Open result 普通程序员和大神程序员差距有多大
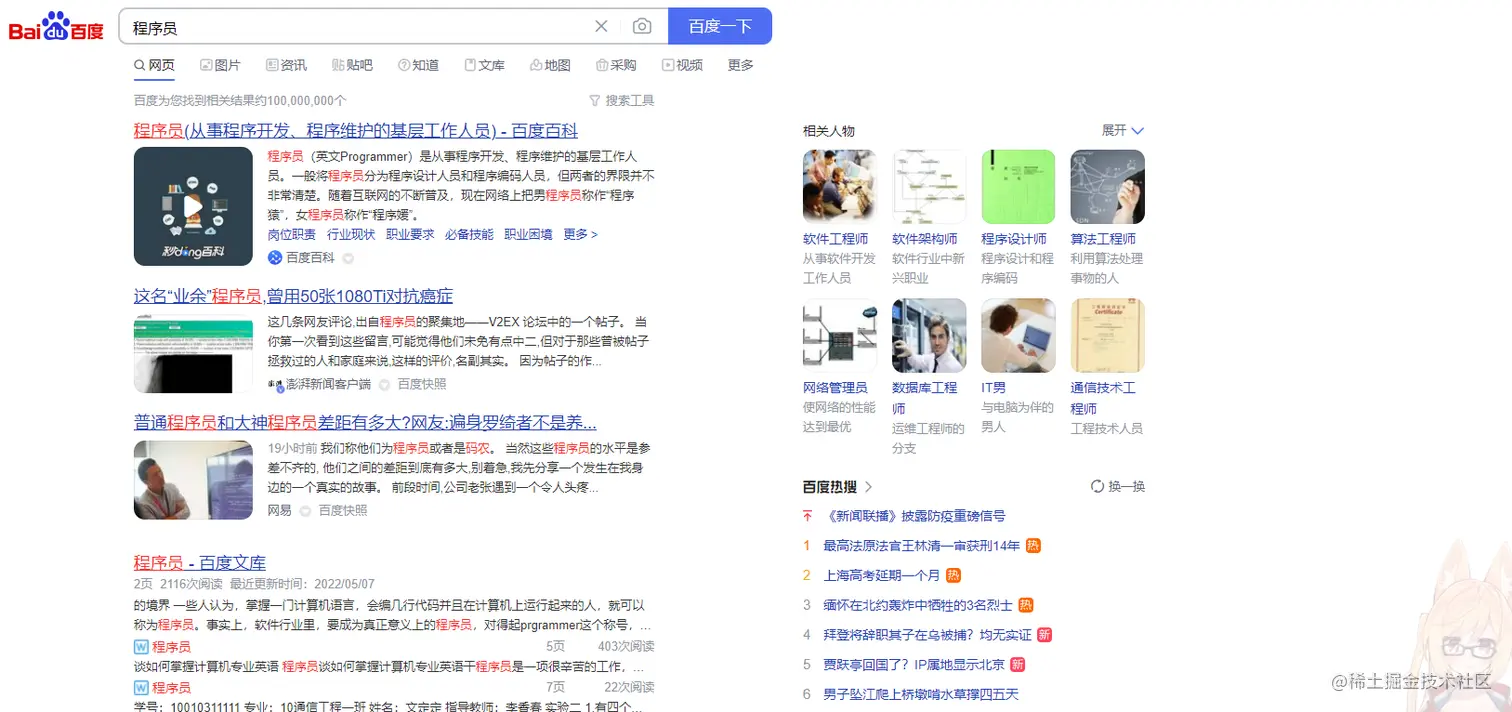The image size is (1512, 712). coord(365,422)
